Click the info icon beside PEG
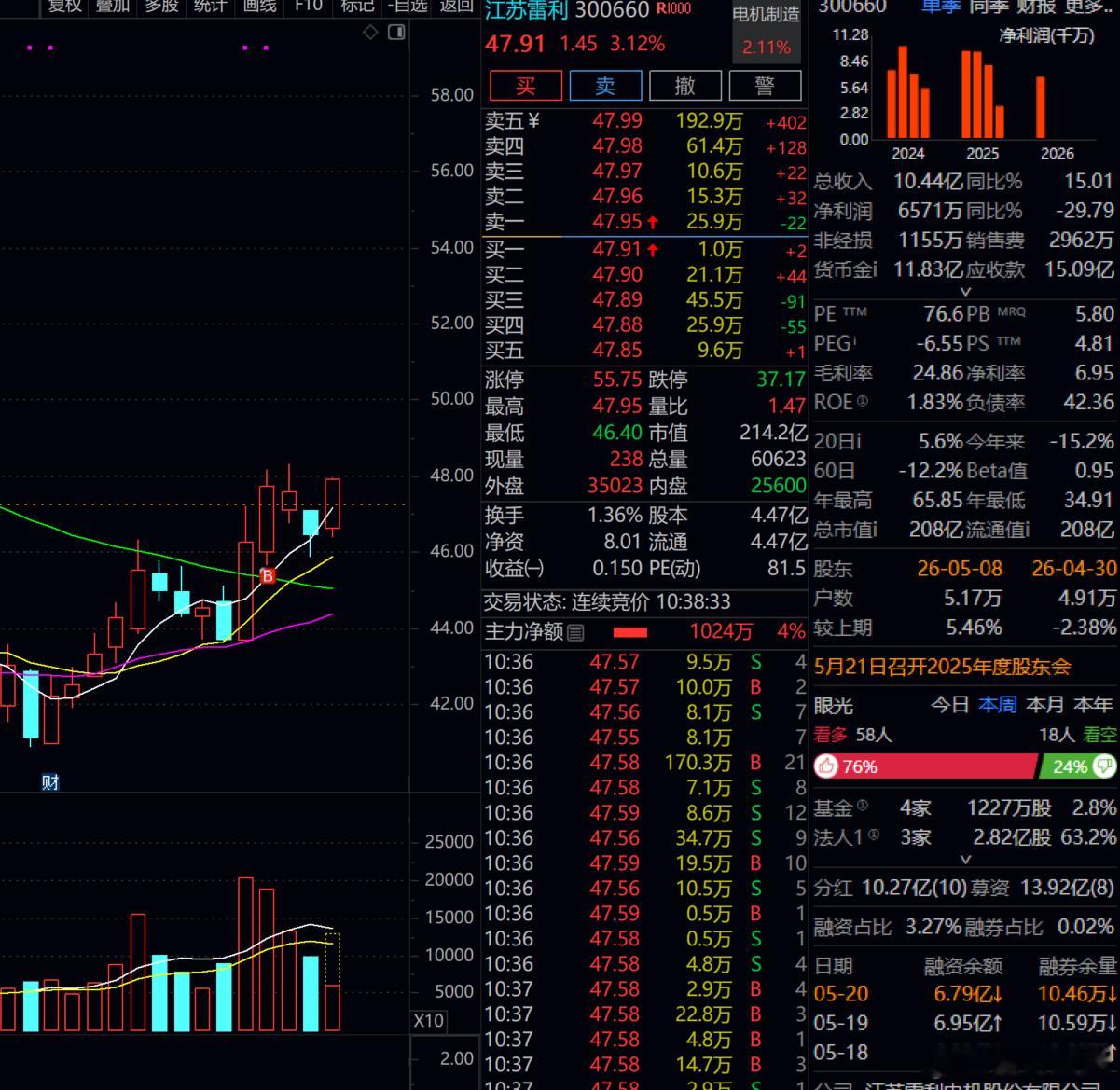Screen dimensions: 1120x1090 pos(853,341)
